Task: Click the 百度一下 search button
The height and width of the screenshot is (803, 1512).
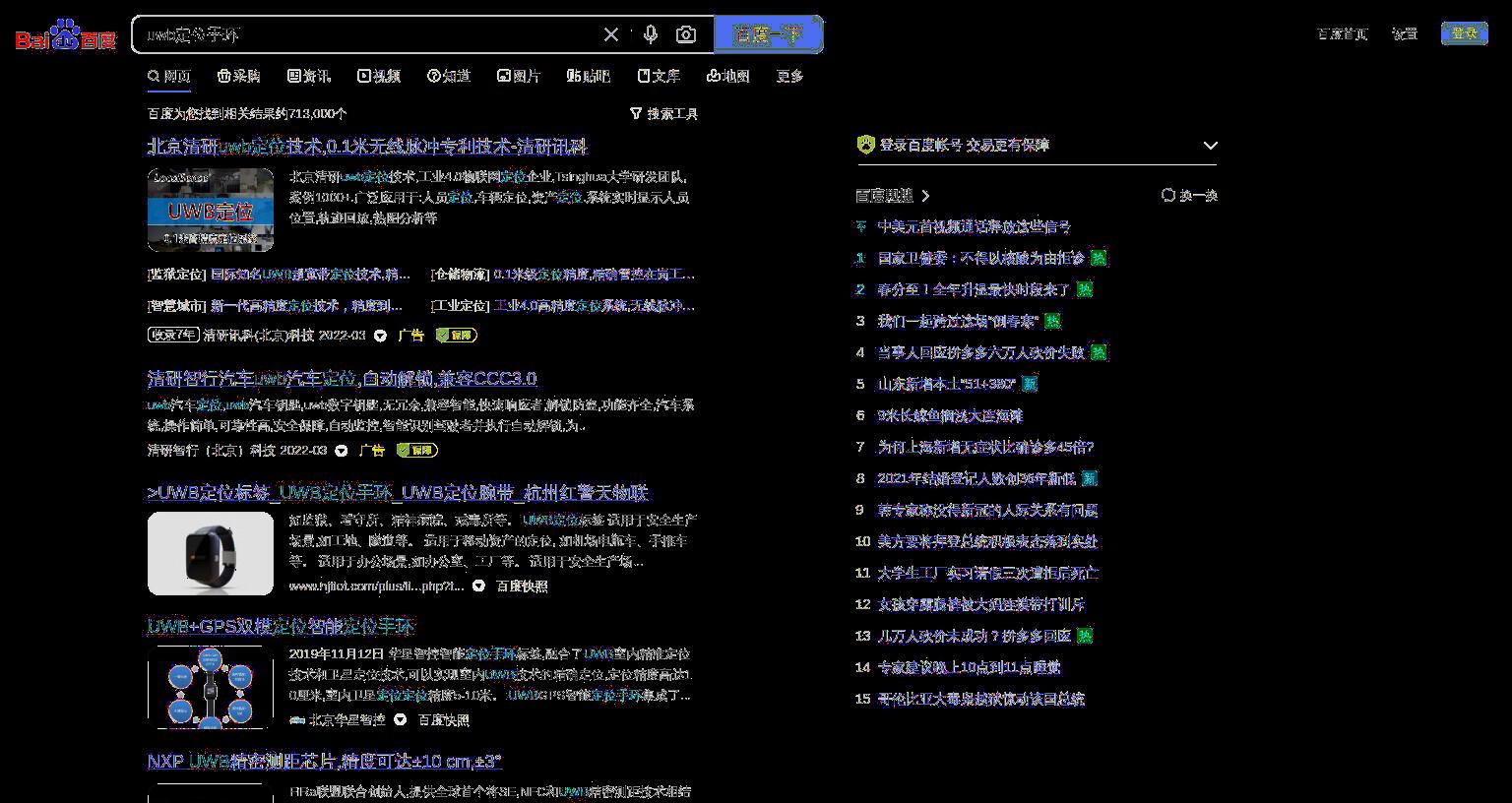Action: [768, 34]
